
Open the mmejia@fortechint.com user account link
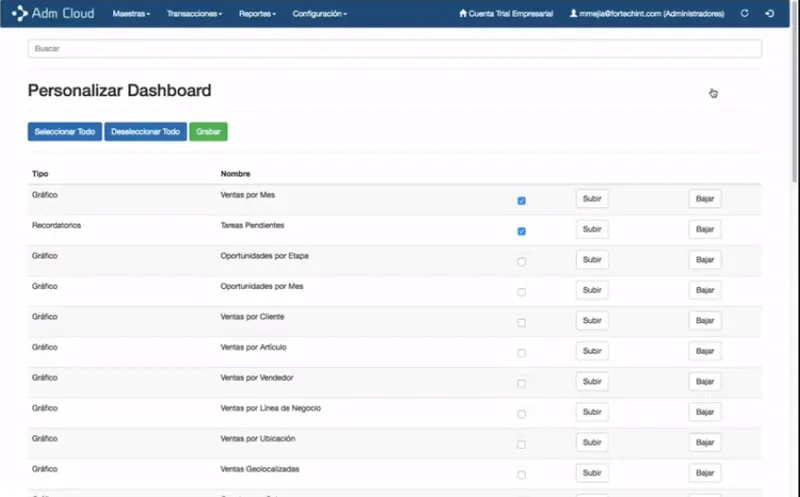pos(647,14)
